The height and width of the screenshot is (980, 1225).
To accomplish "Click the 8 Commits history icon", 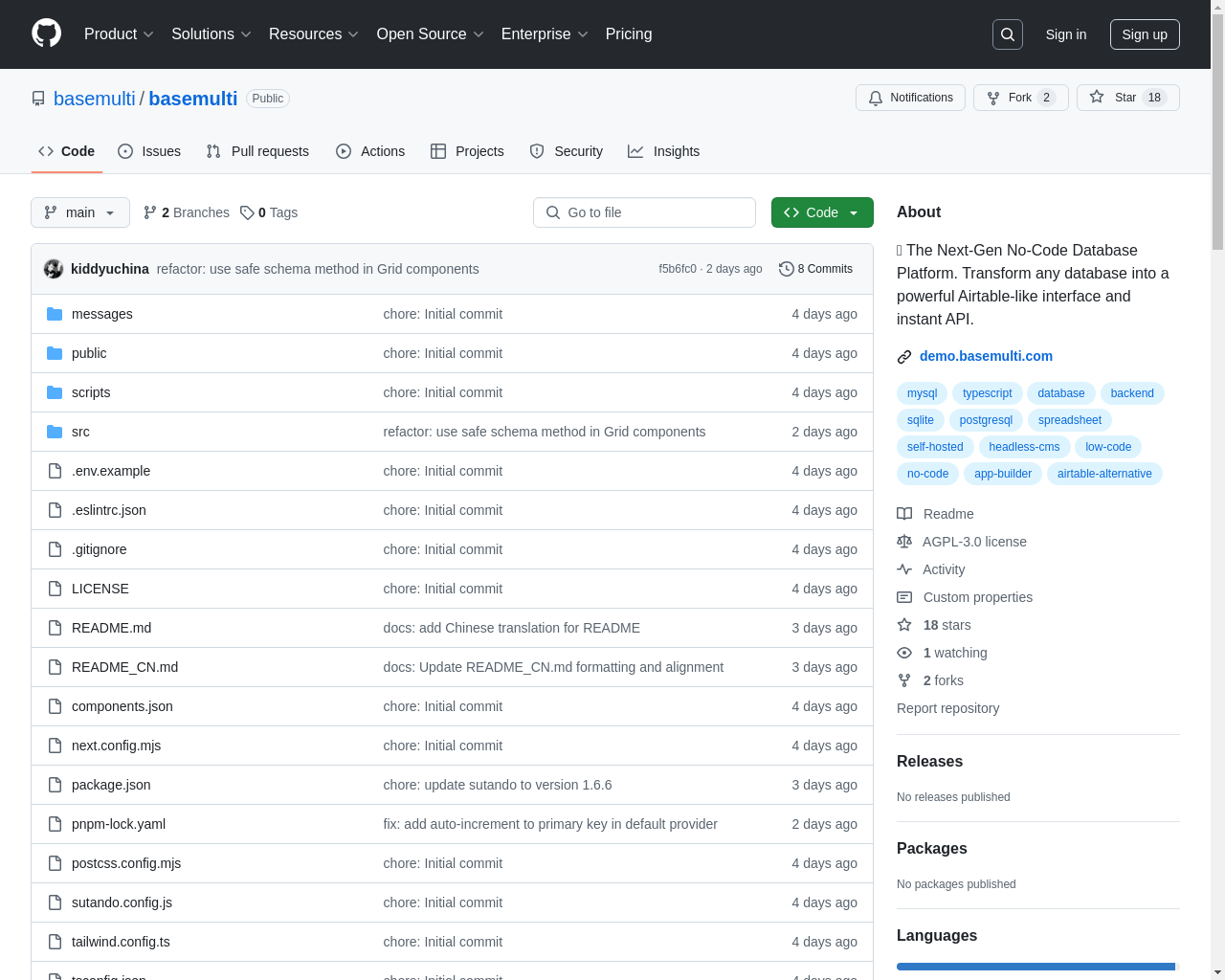I will [x=787, y=269].
